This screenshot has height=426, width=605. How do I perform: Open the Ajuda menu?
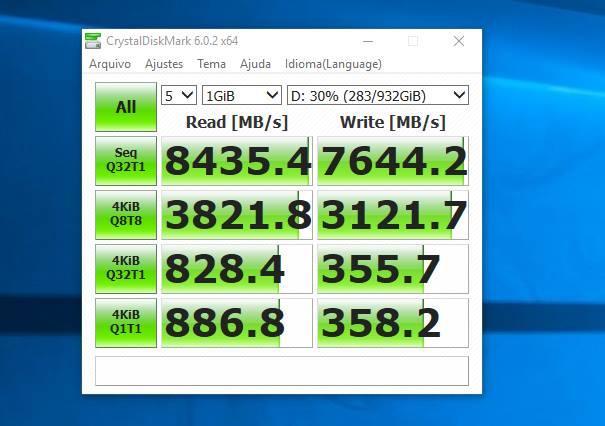coord(255,64)
